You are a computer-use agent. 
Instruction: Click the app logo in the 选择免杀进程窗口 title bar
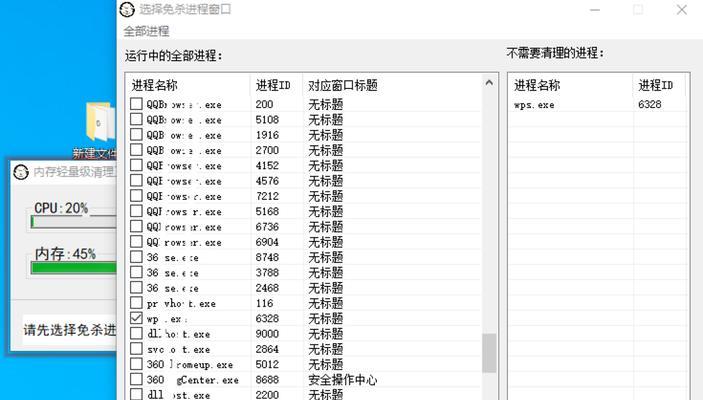tap(127, 9)
